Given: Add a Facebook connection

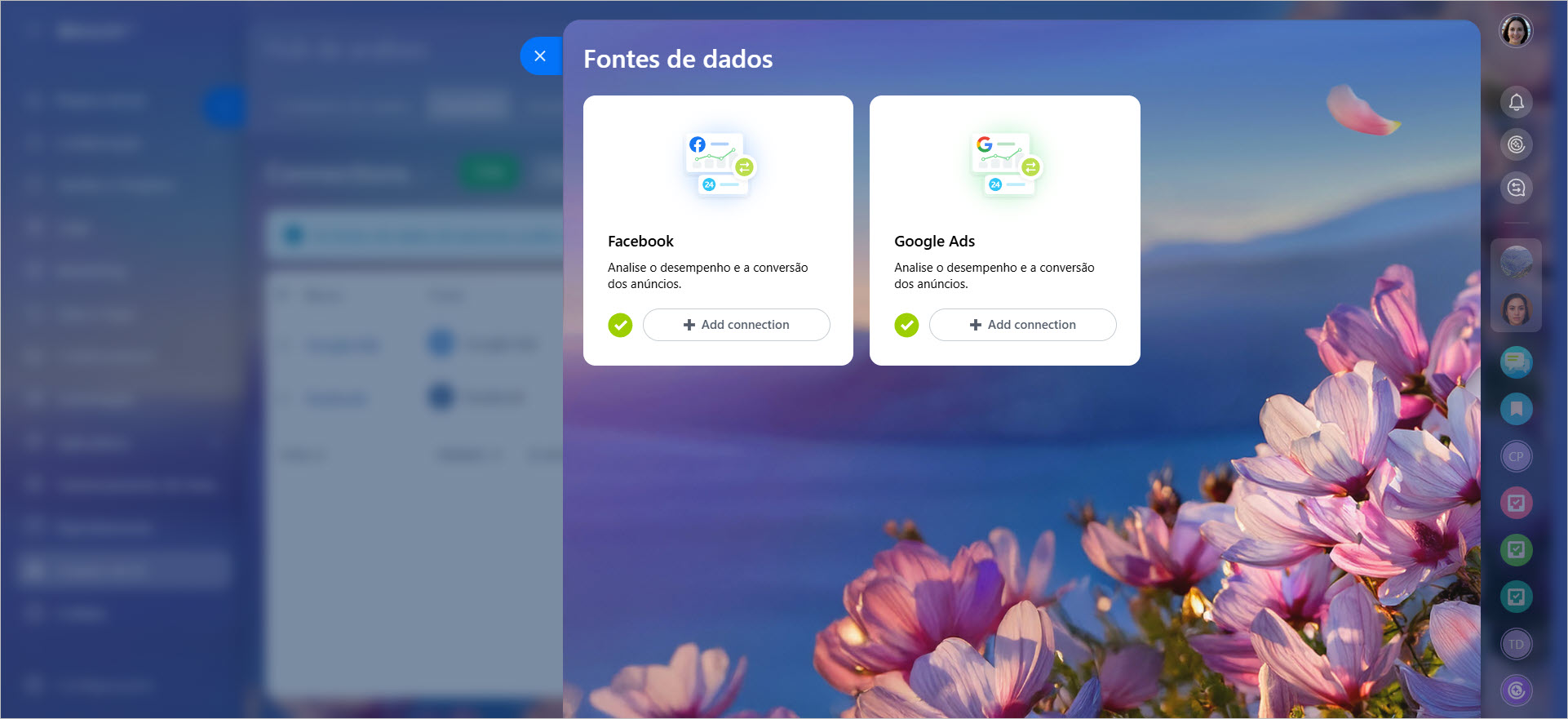Looking at the screenshot, I should [736, 325].
